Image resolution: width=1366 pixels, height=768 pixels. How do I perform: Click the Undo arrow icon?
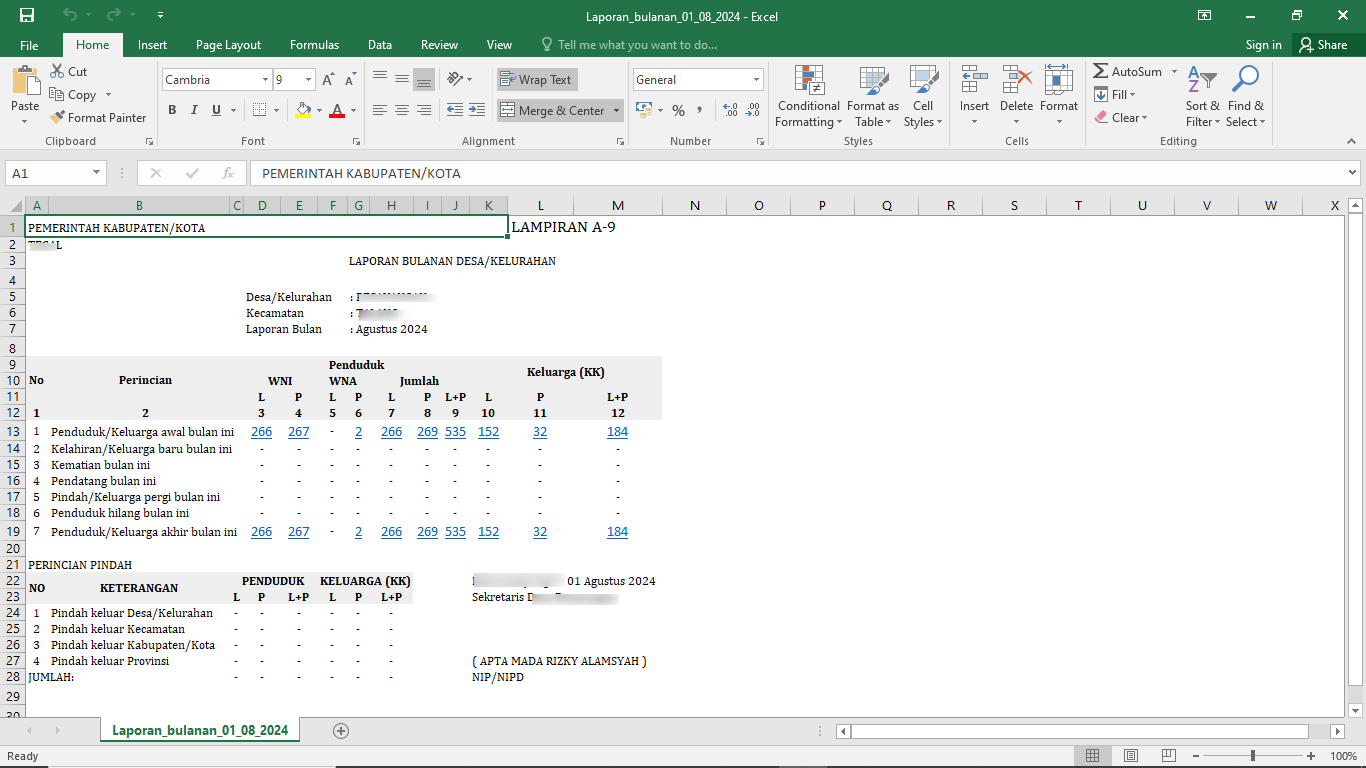point(69,15)
